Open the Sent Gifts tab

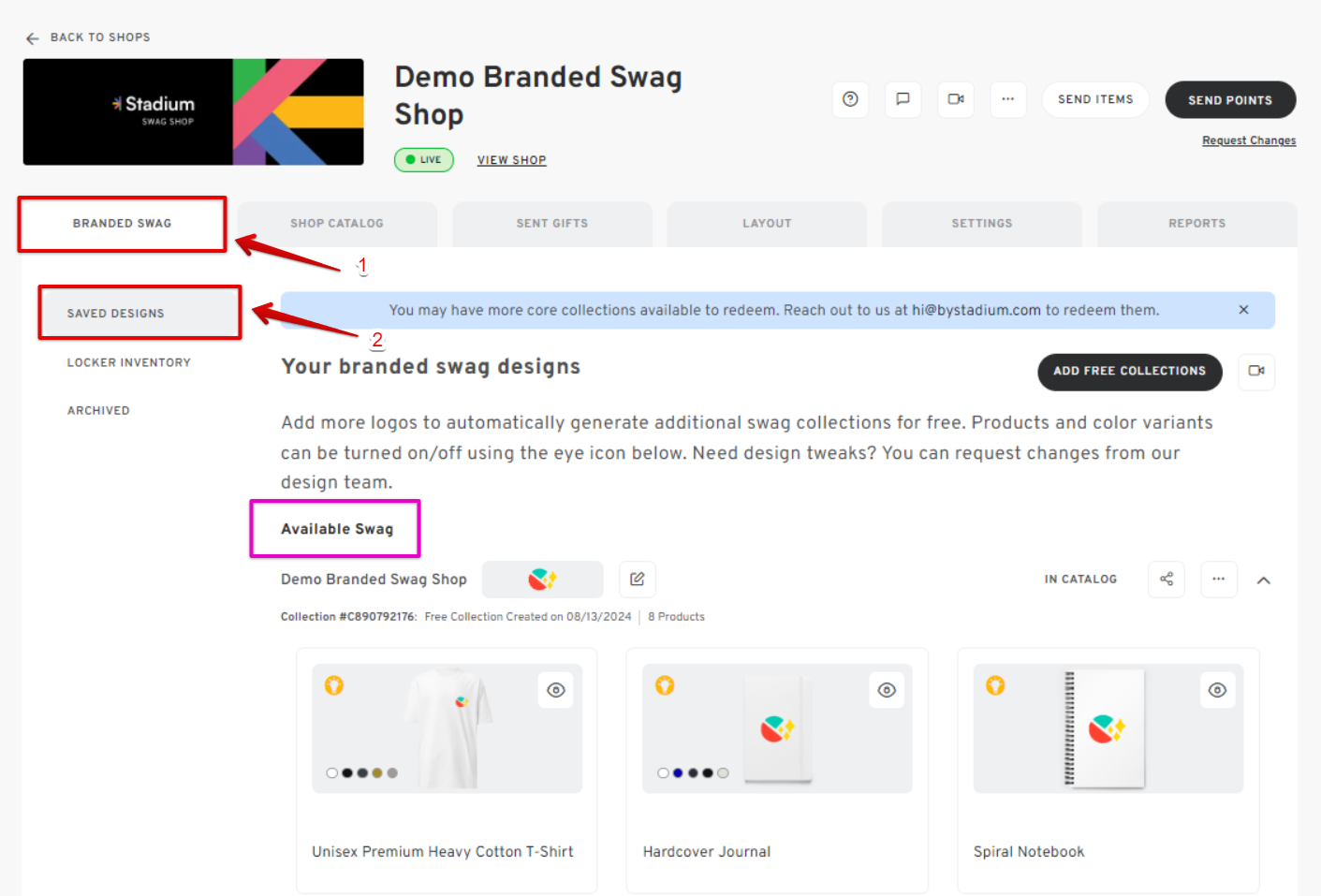coord(552,224)
